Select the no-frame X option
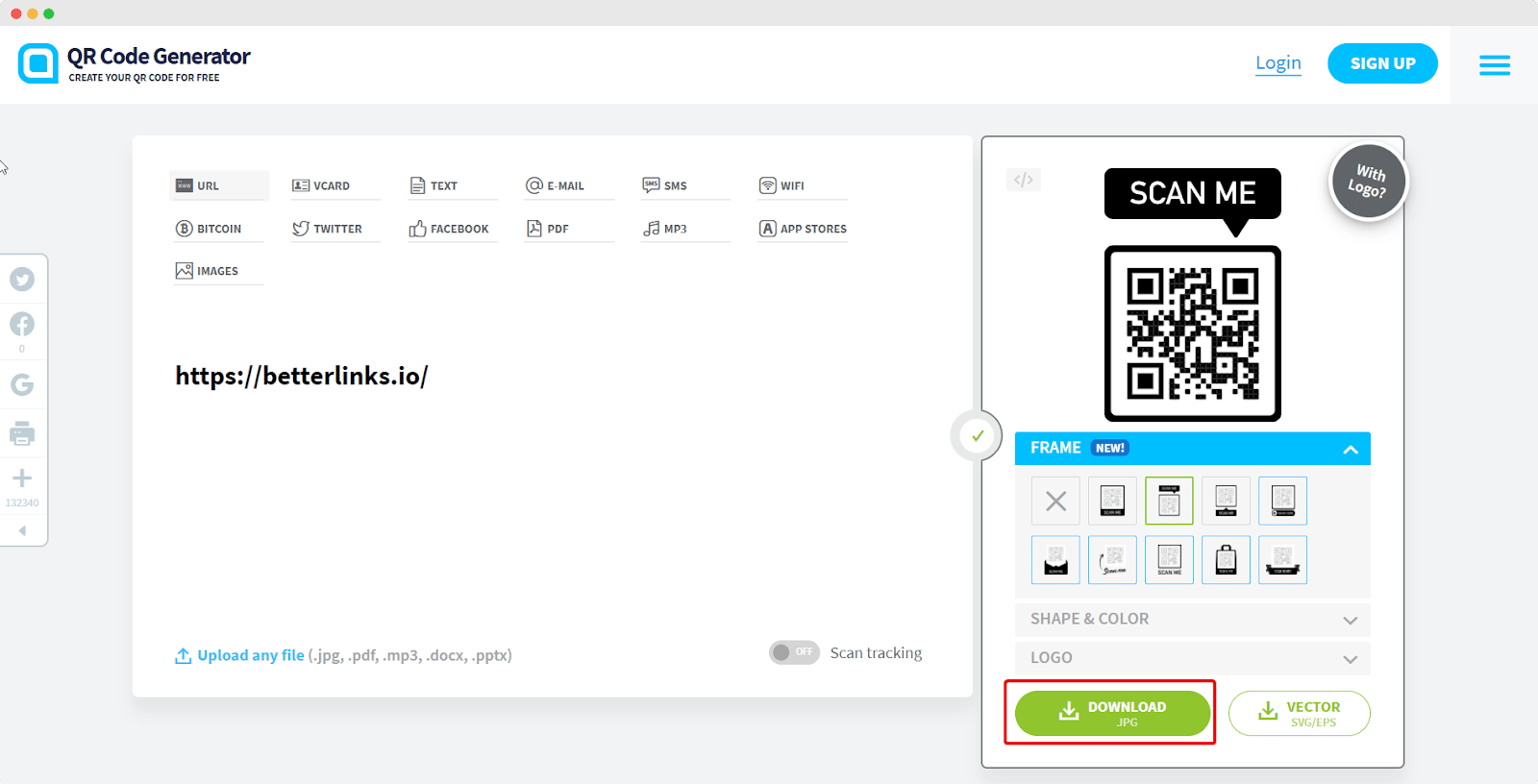 pos(1055,501)
